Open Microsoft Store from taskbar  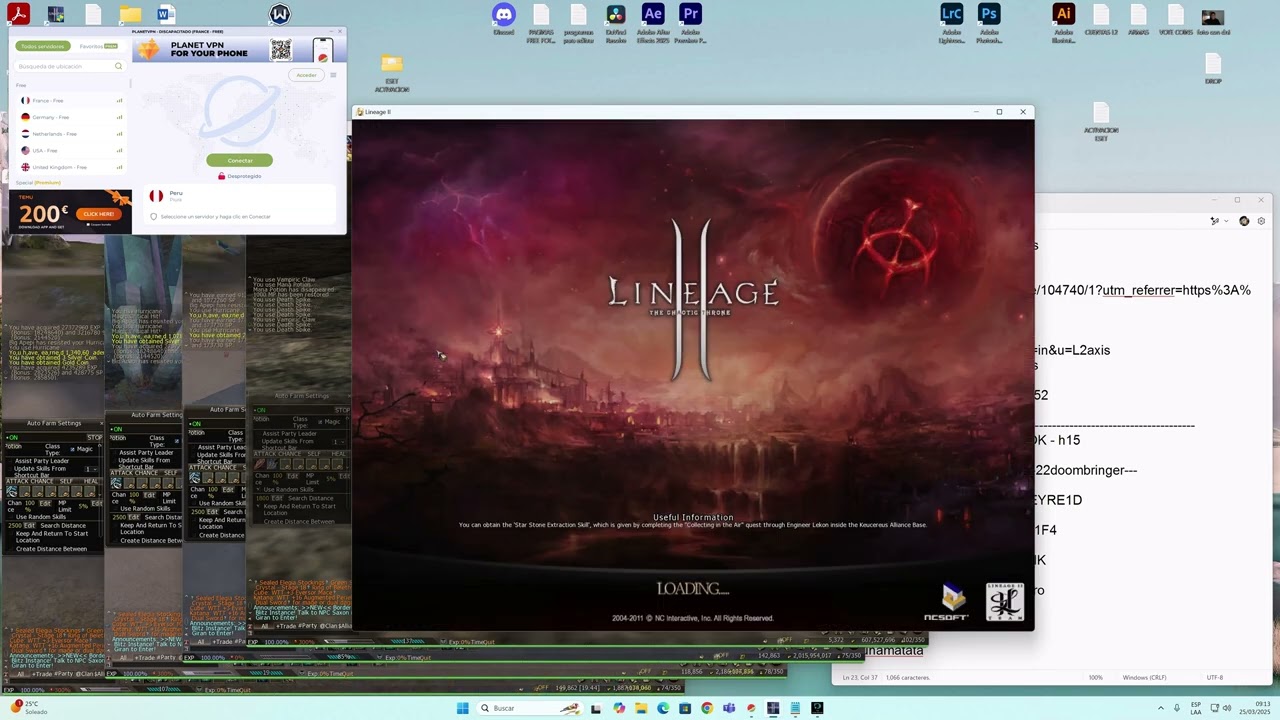(x=684, y=708)
